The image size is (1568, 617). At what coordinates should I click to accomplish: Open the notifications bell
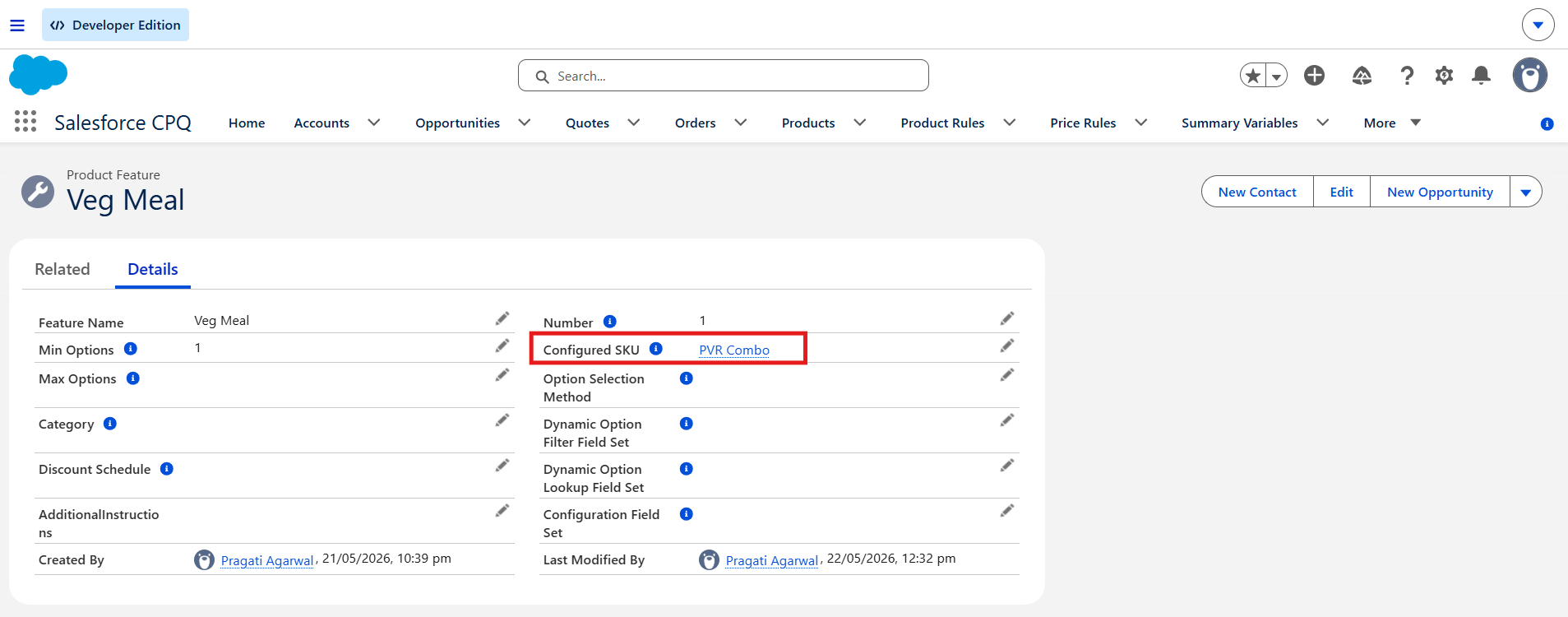tap(1482, 76)
